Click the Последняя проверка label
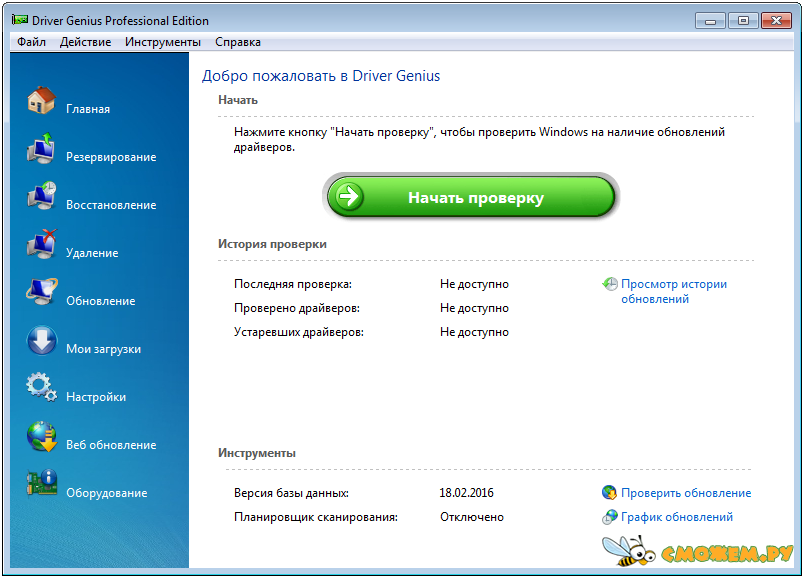 point(293,284)
